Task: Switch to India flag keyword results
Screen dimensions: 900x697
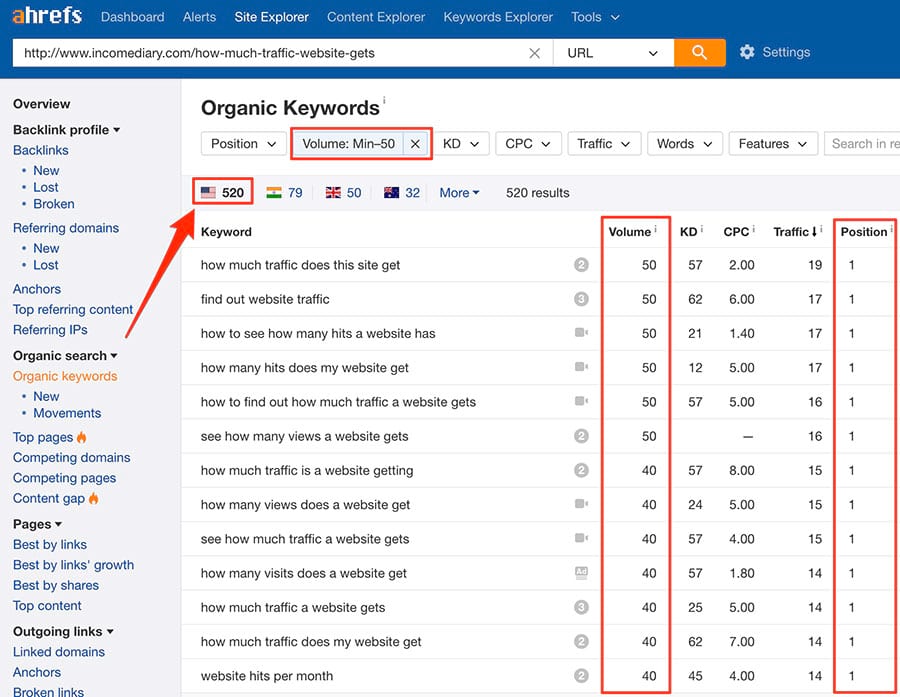Action: tap(284, 192)
